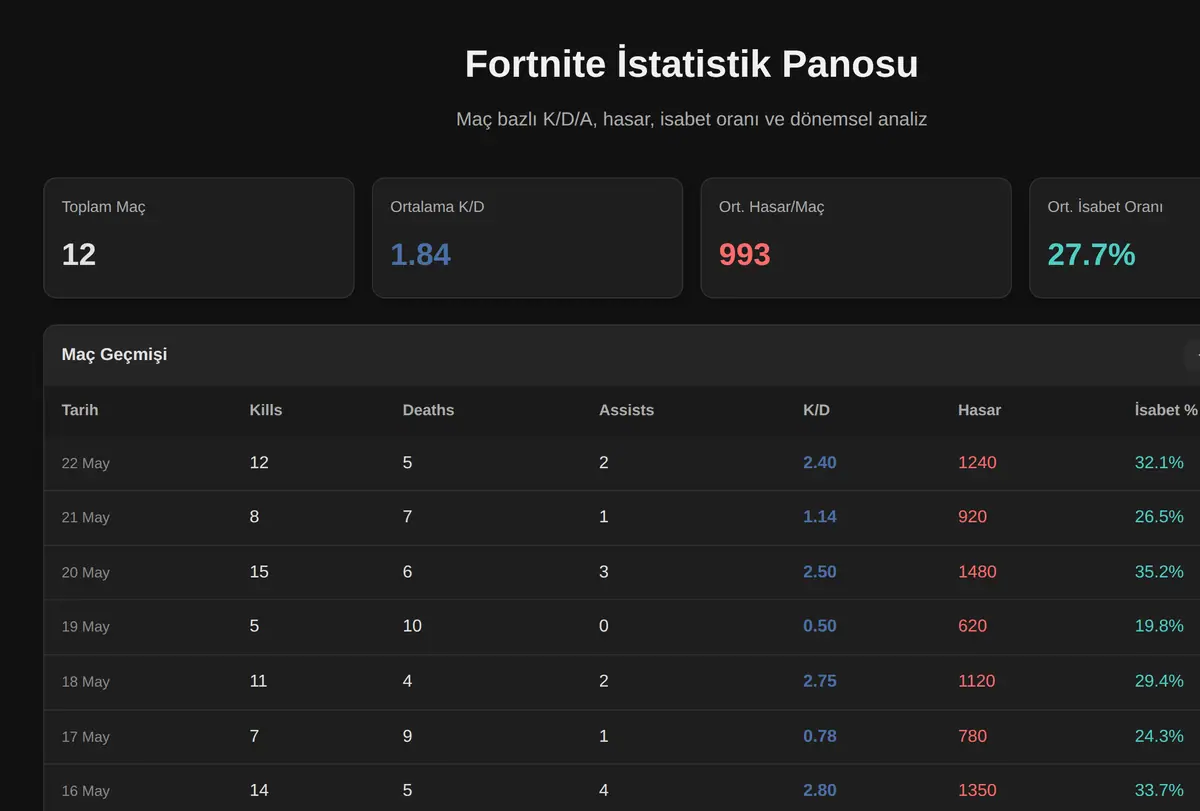Select the 18 May date cell
The width and height of the screenshot is (1200, 811).
point(86,681)
